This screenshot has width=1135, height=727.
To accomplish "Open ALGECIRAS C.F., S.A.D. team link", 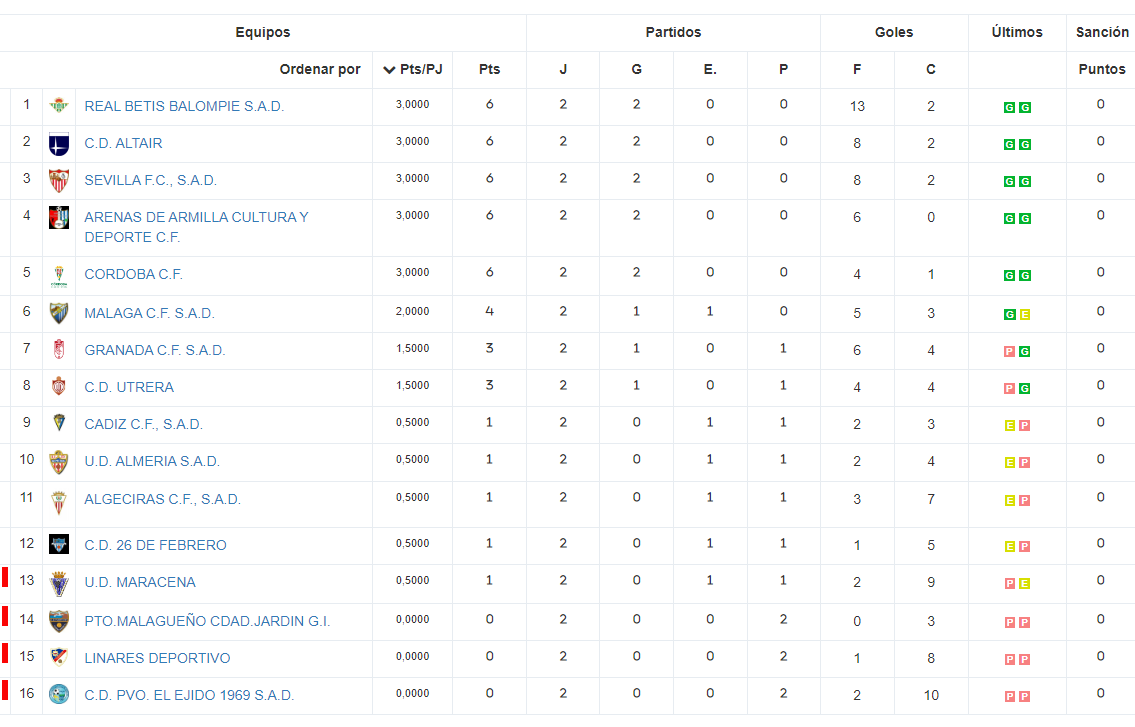I will pyautogui.click(x=162, y=500).
